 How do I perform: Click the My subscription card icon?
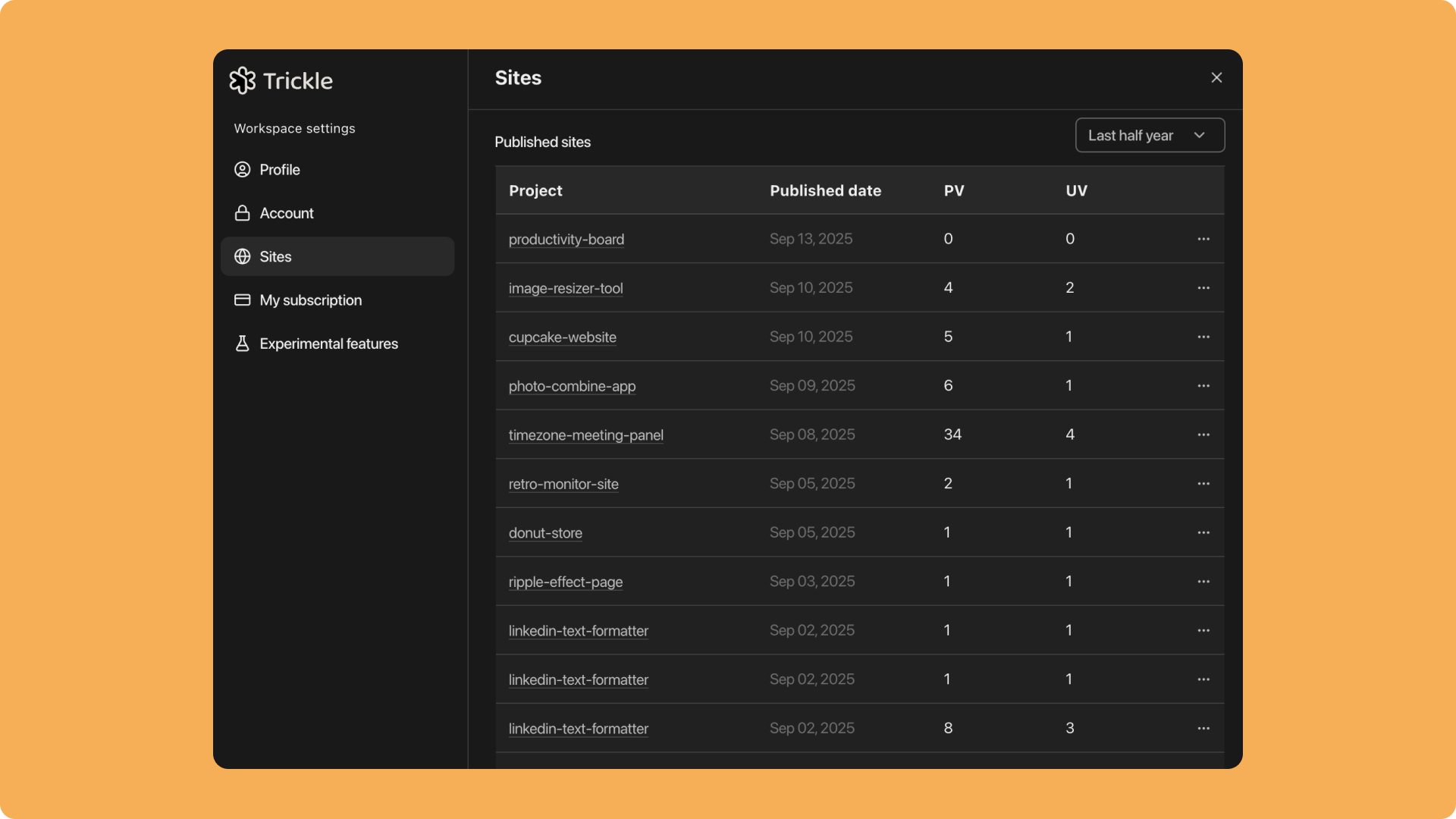pos(242,300)
